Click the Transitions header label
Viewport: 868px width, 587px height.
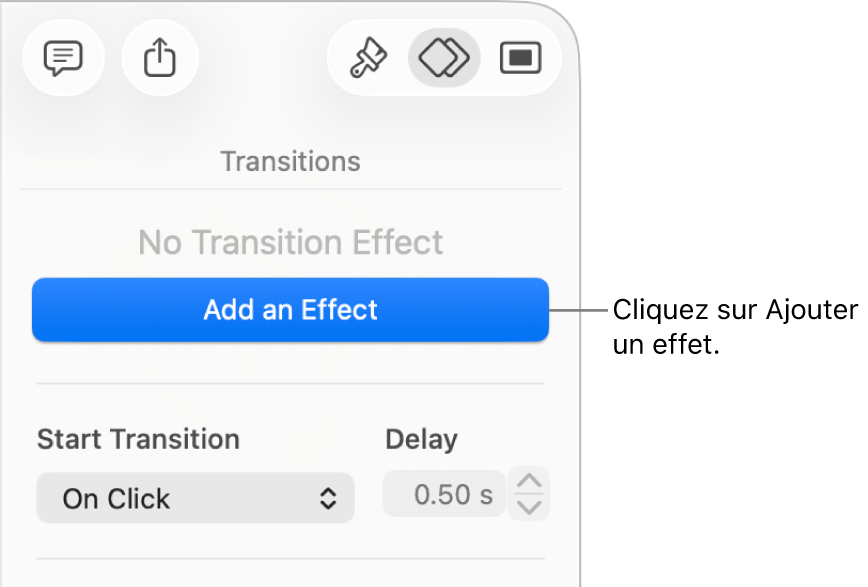coord(290,160)
